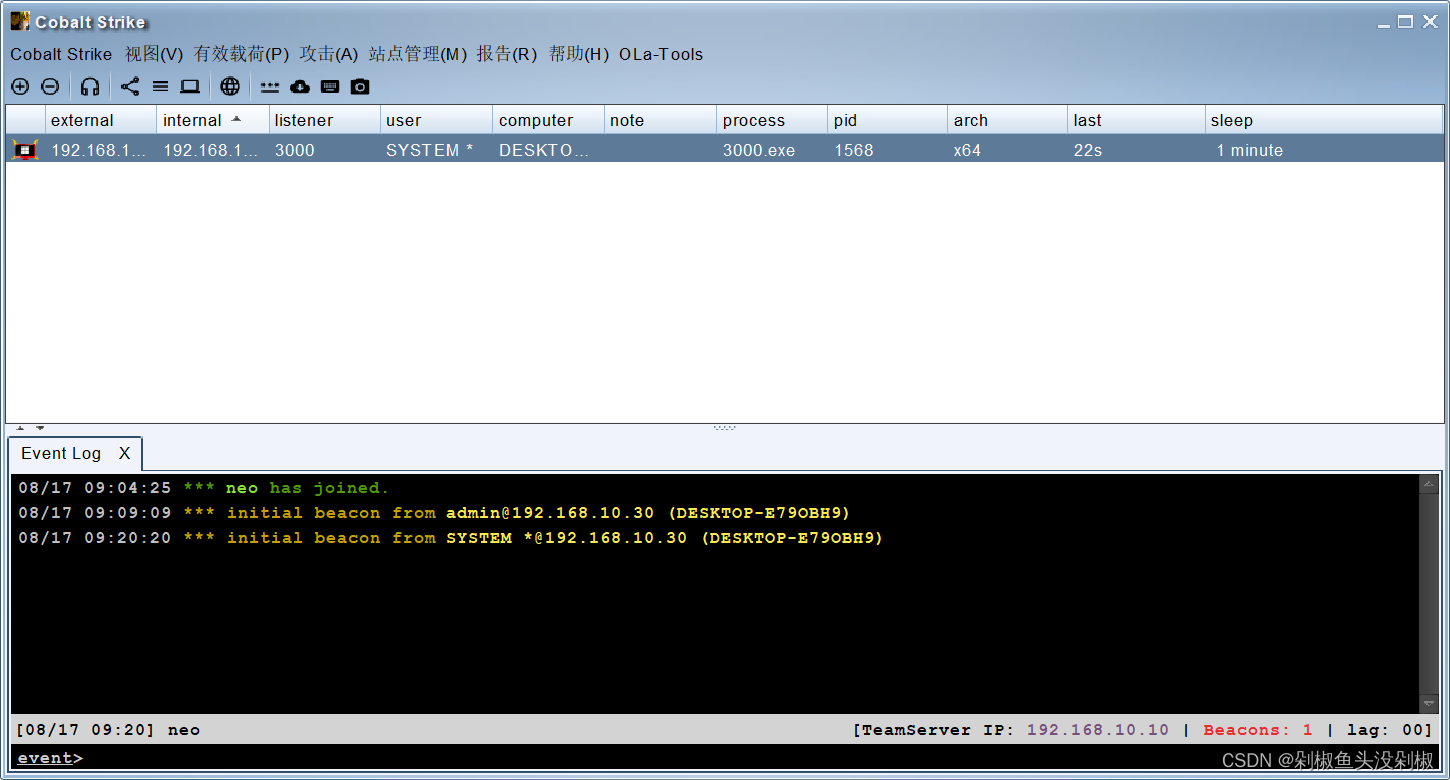This screenshot has width=1450, height=780.
Task: Sort by the last column header
Action: tap(1137, 120)
